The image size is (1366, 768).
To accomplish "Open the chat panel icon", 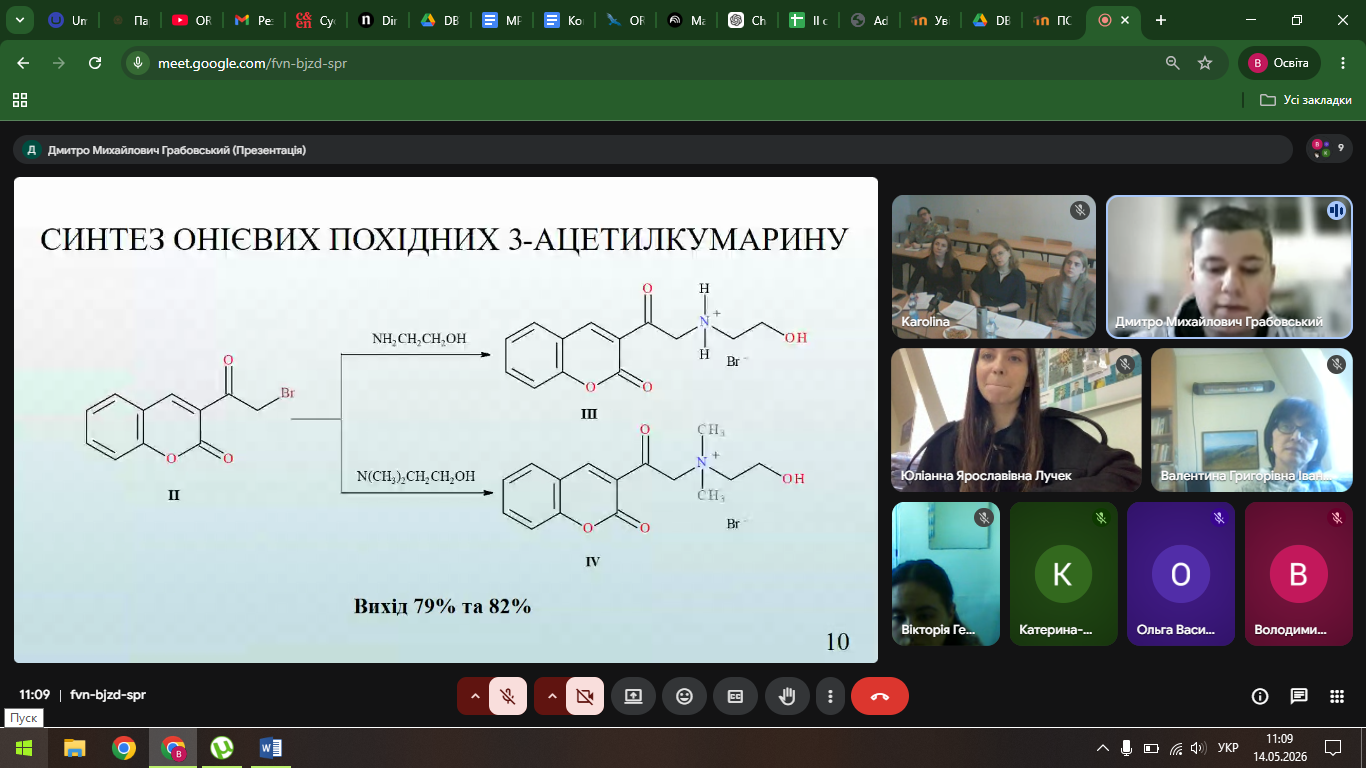I will pyautogui.click(x=1299, y=696).
